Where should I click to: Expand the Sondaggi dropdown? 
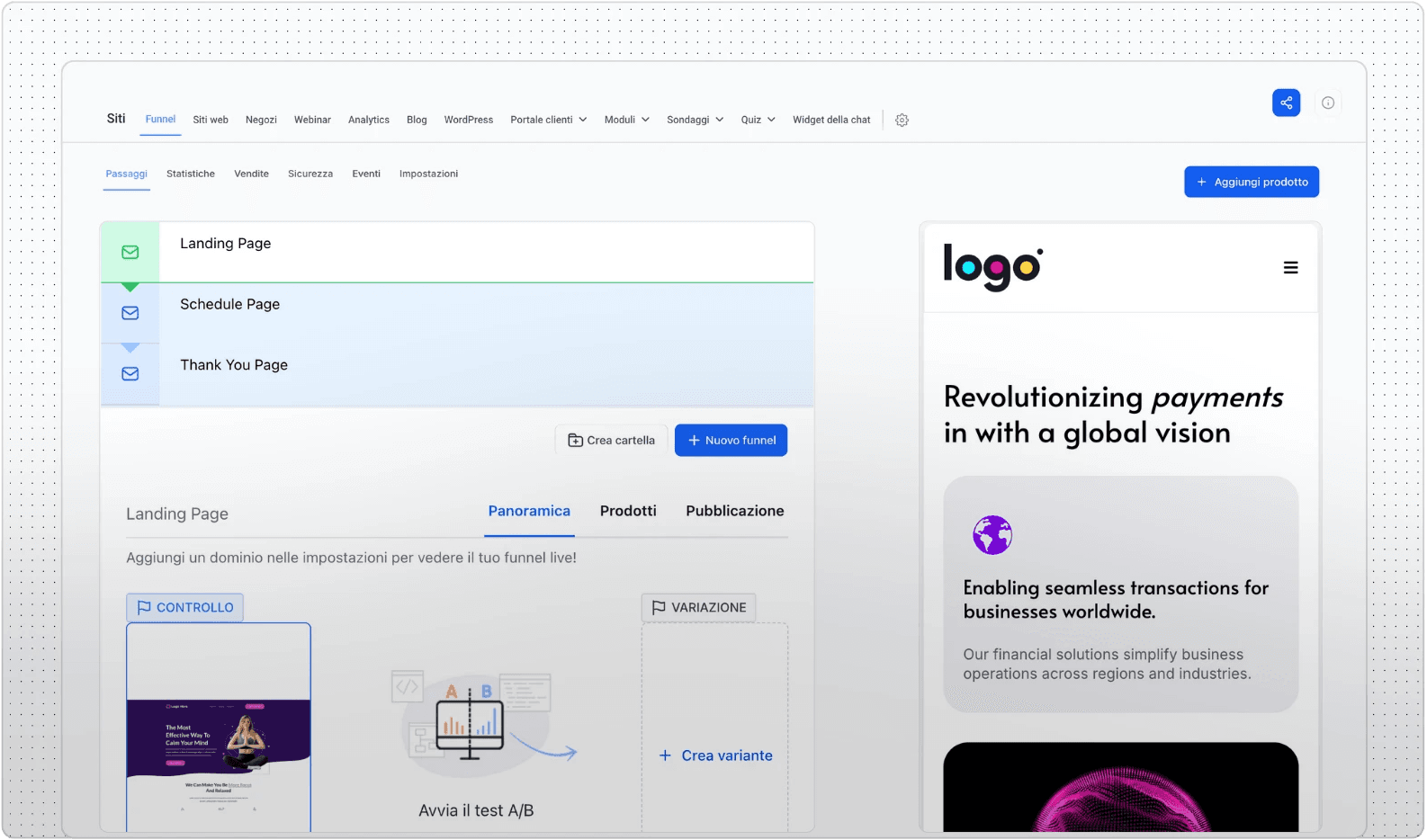point(696,120)
